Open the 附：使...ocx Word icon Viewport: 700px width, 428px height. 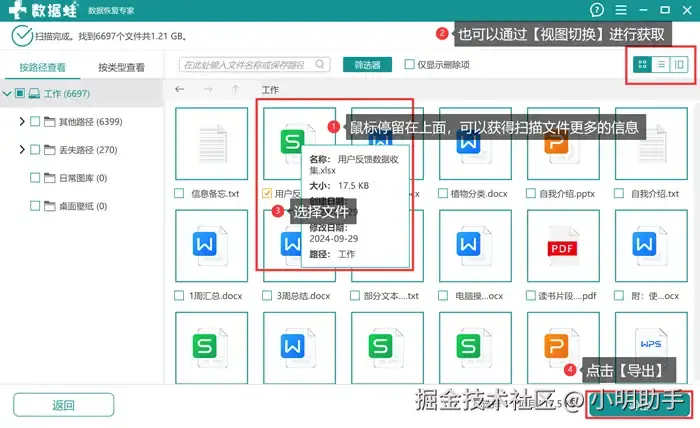point(649,245)
